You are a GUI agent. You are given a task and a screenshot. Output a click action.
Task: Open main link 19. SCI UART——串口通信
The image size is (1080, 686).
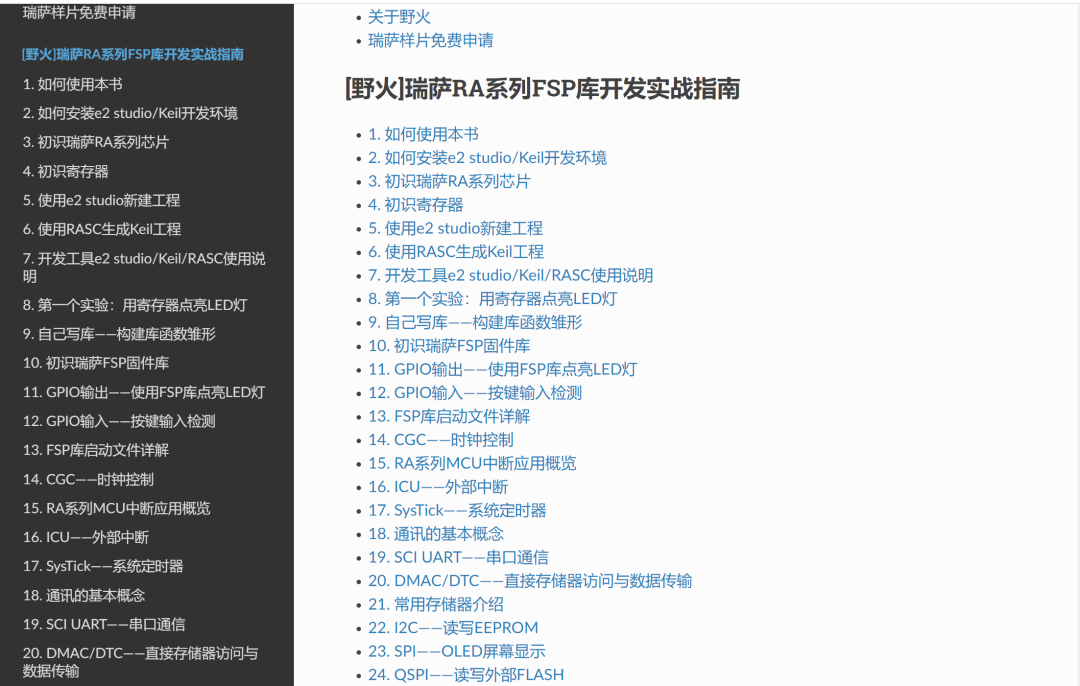[458, 557]
